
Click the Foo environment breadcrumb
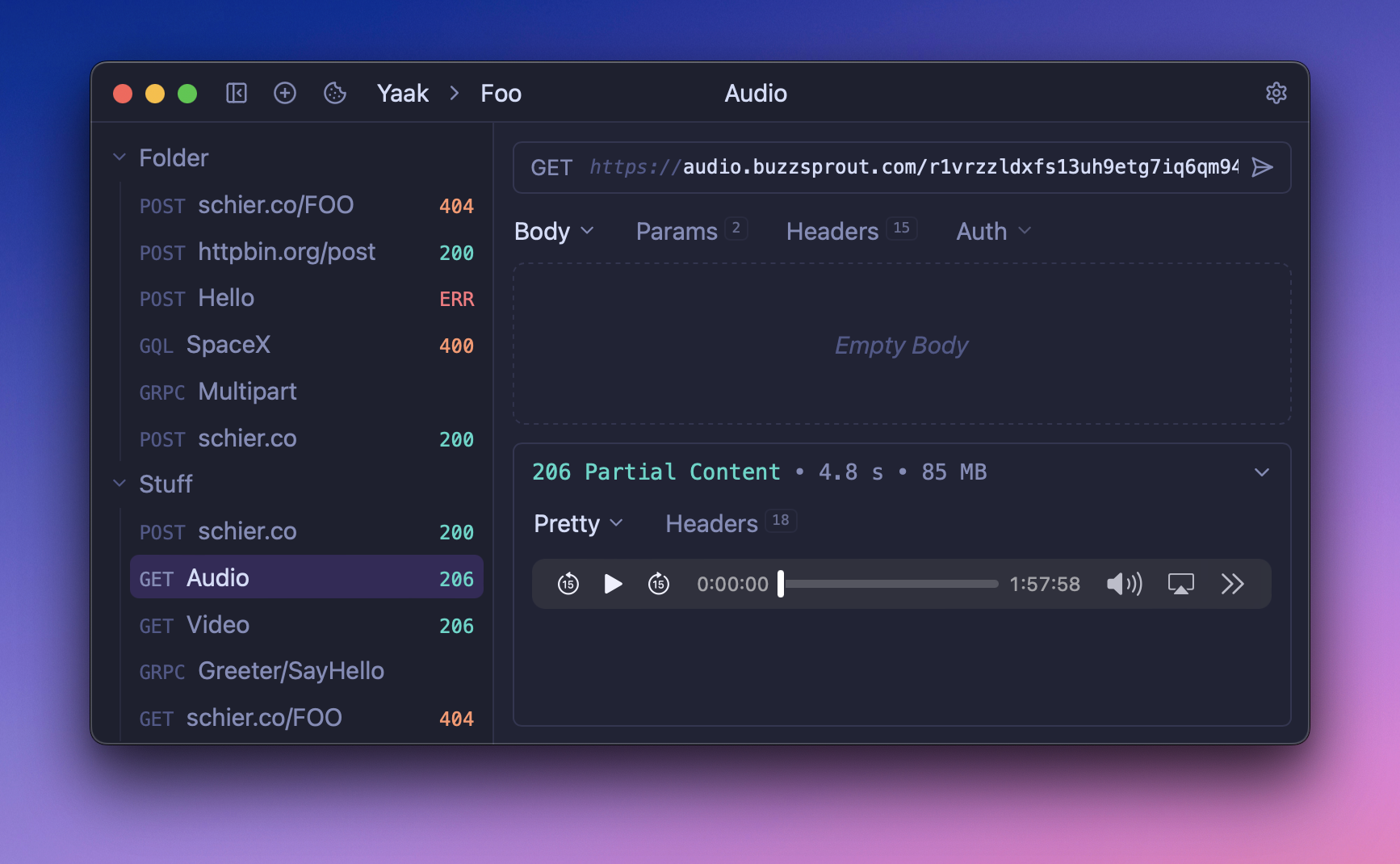(x=501, y=93)
